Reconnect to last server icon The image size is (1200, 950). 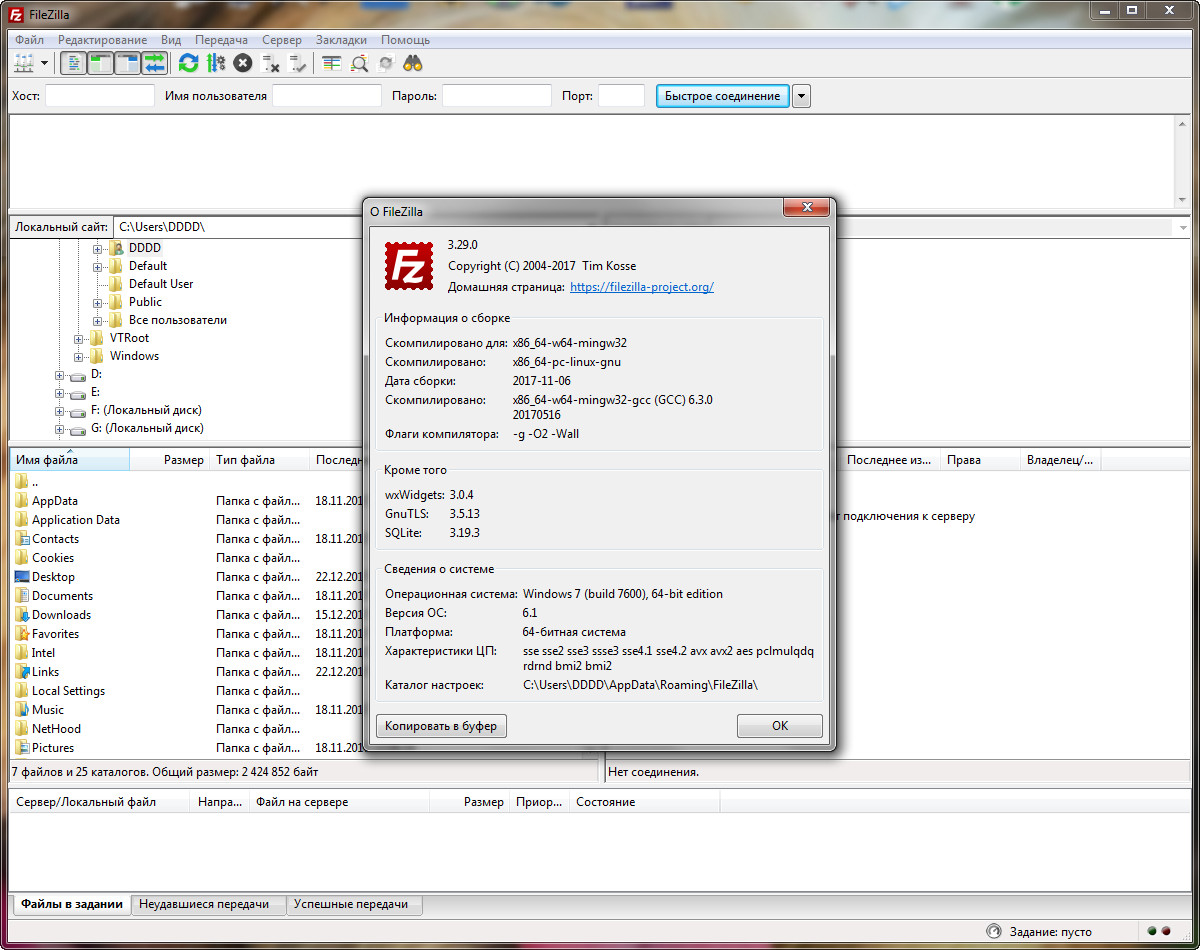pos(298,64)
